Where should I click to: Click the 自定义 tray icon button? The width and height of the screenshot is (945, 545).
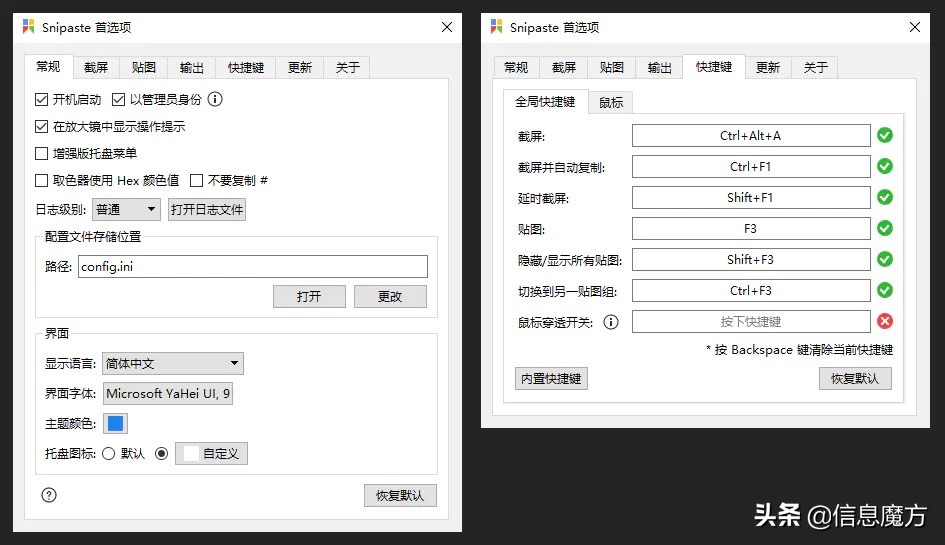(212, 453)
